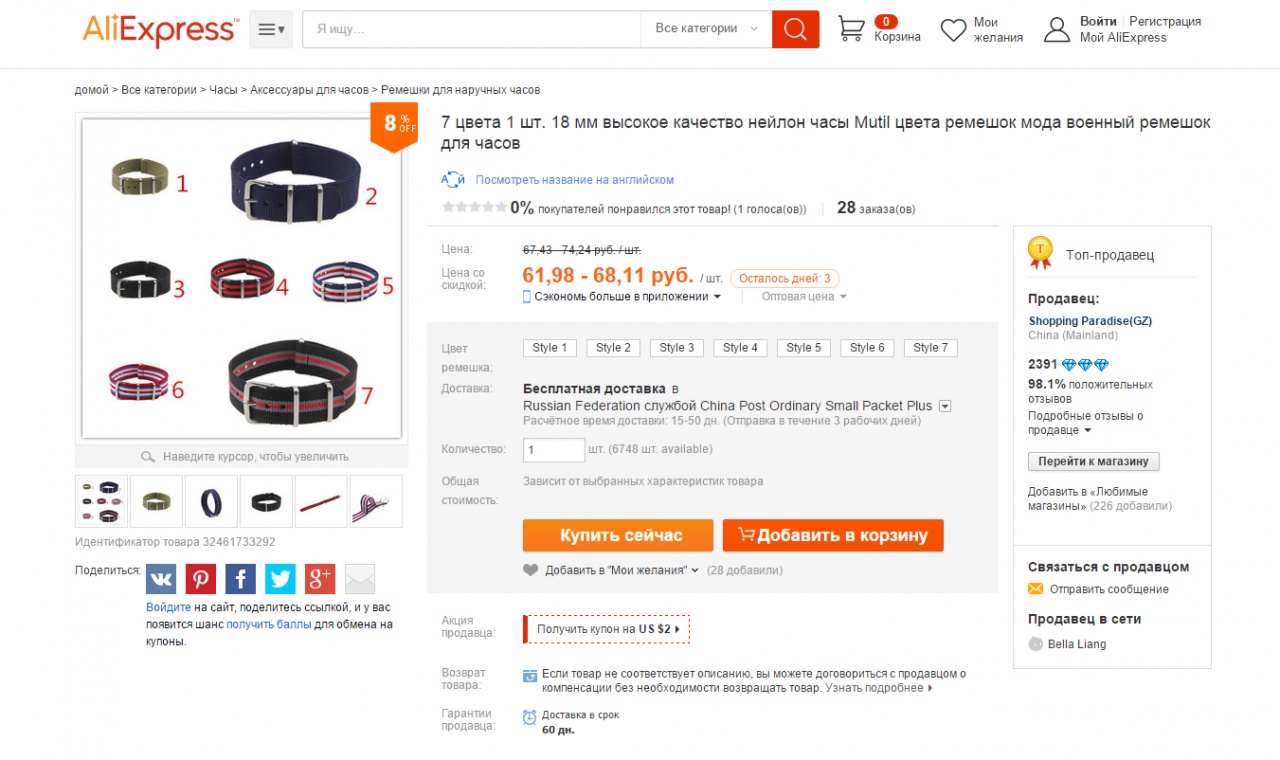Share on Facebook icon
Viewport: 1280px width, 760px height.
coord(240,579)
